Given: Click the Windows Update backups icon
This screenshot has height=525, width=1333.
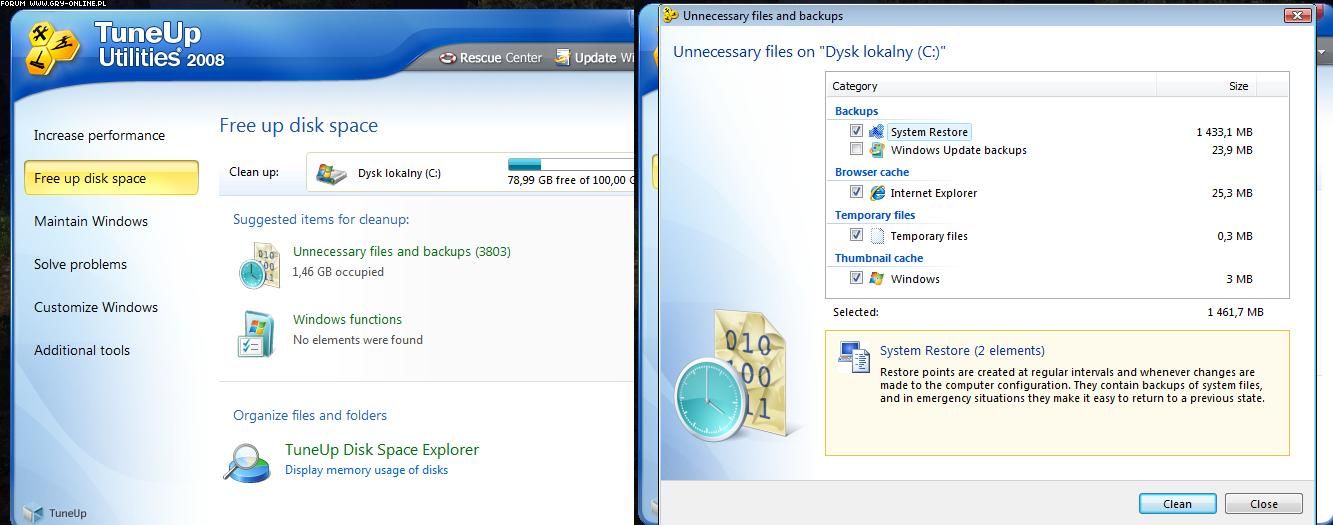Looking at the screenshot, I should [x=877, y=150].
